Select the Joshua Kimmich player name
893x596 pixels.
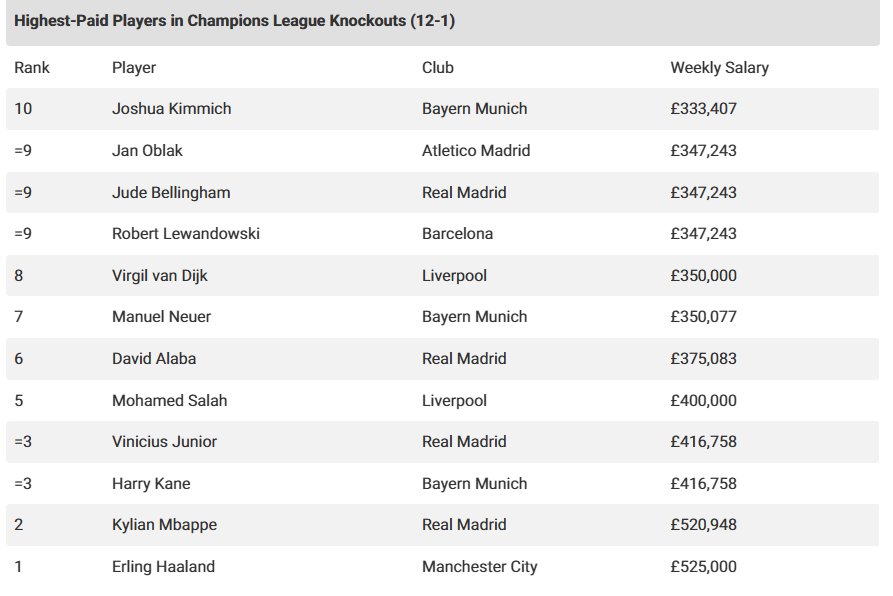tap(171, 109)
